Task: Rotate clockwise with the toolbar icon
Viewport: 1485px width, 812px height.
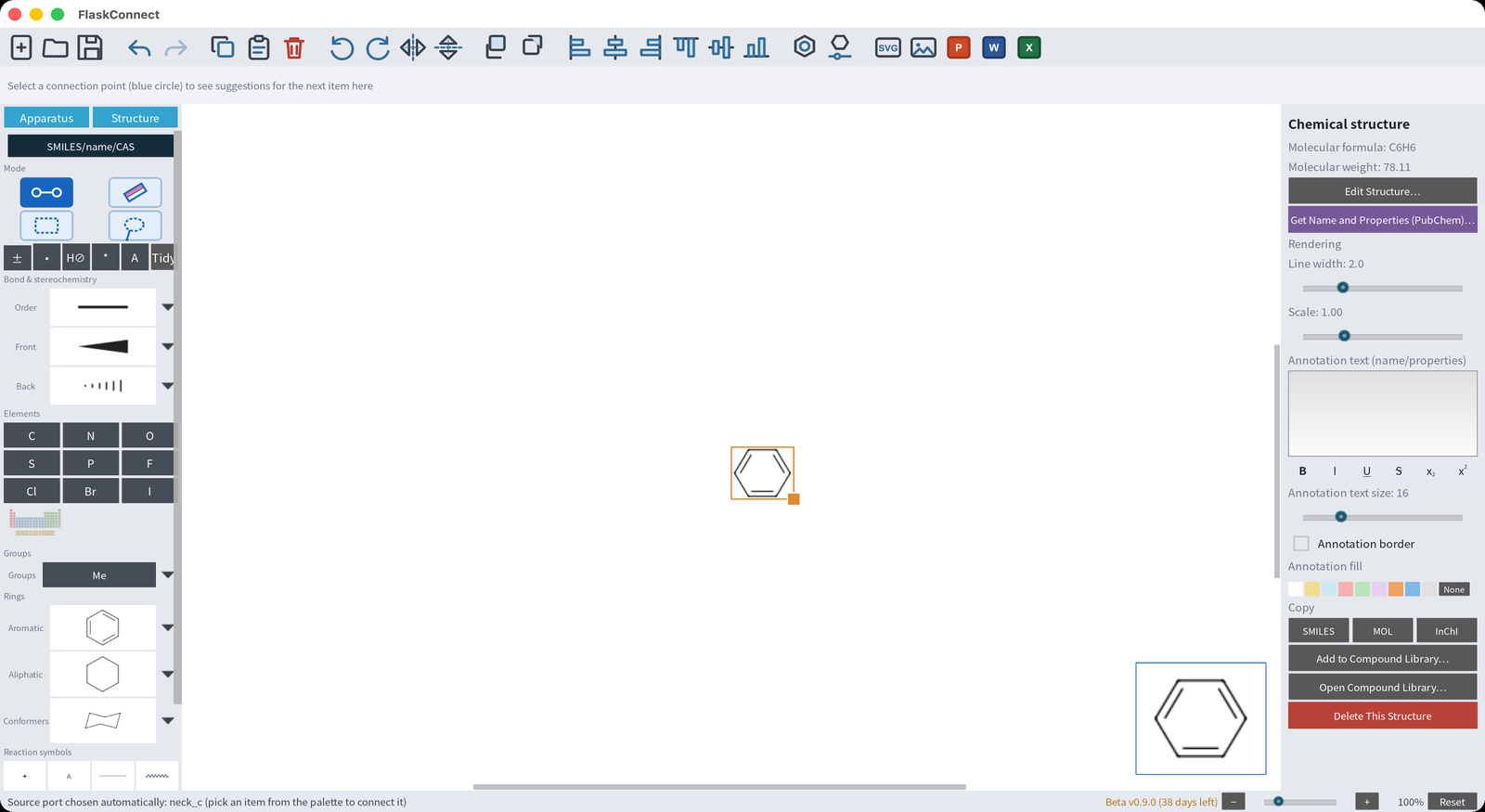Action: coord(378,47)
